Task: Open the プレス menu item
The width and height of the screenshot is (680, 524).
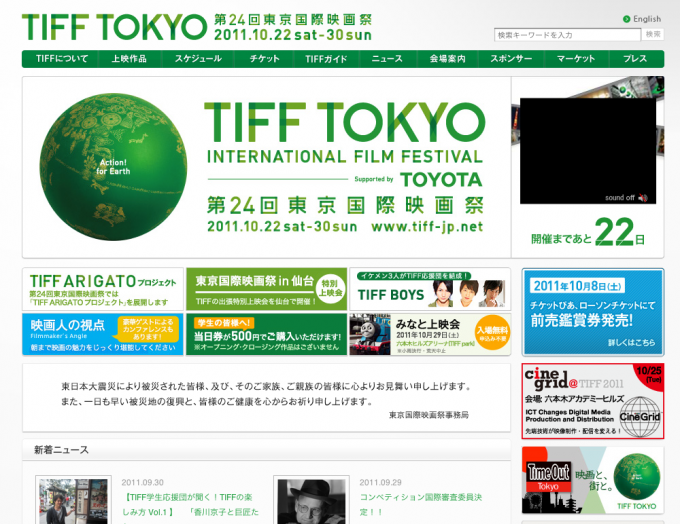Action: coord(635,59)
